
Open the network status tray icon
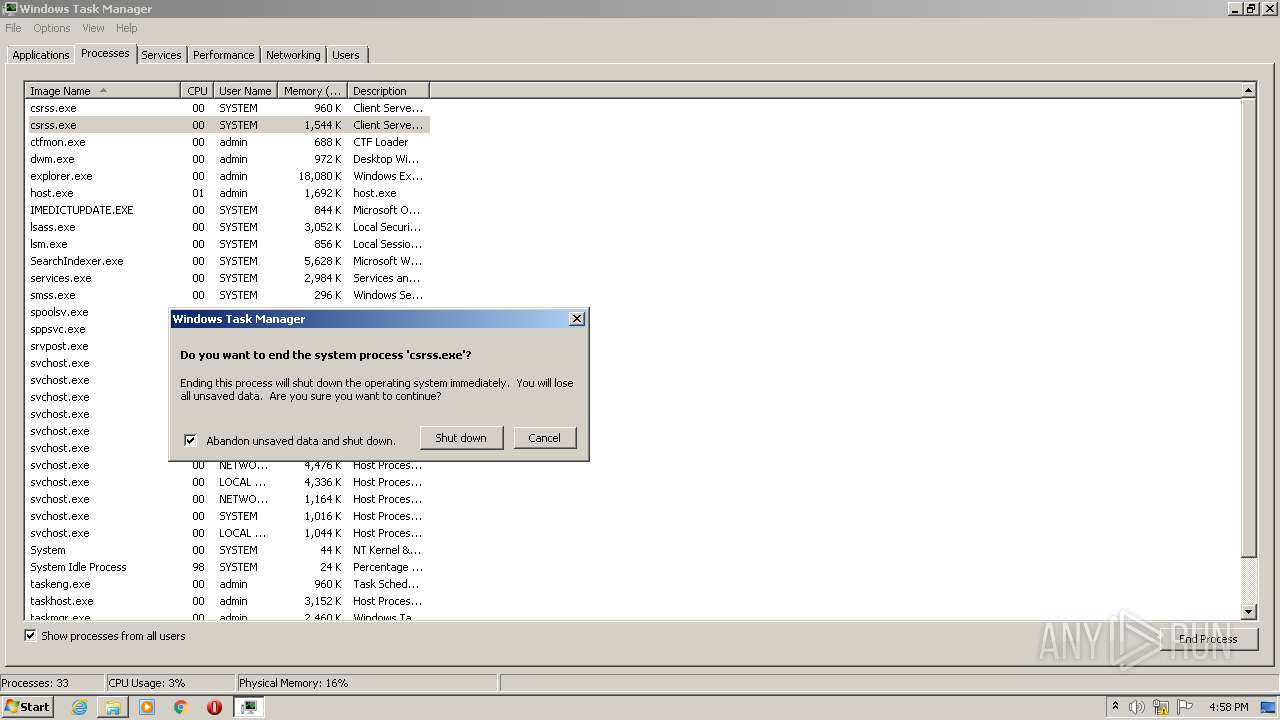pos(1161,707)
